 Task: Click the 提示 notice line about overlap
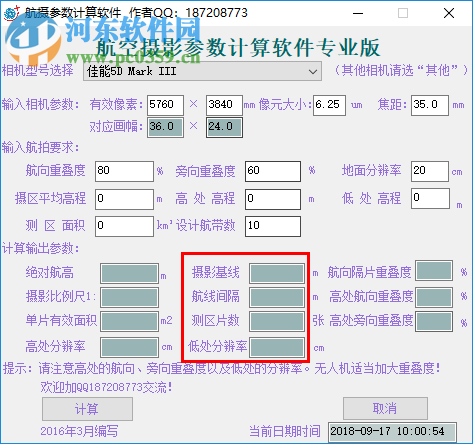tap(222, 369)
